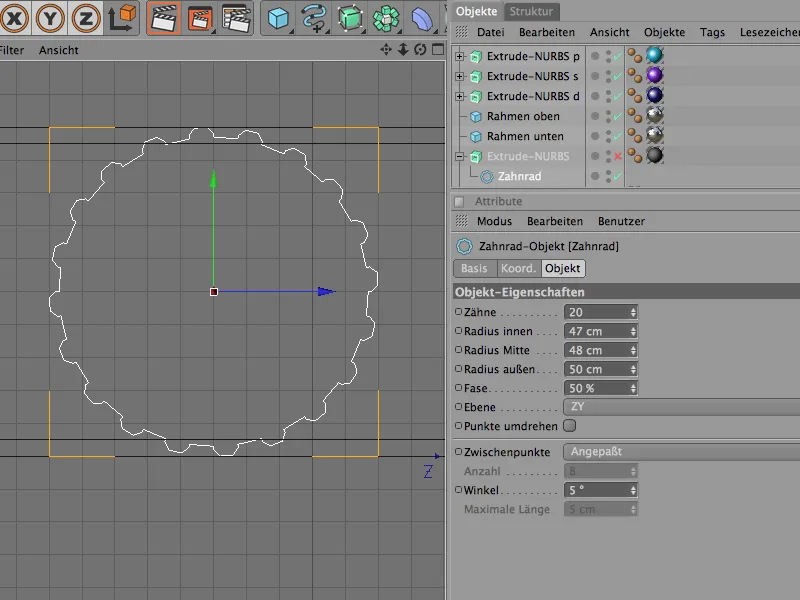Screen dimensions: 800x600
Task: Click the render view clapperboard icon
Action: (164, 18)
